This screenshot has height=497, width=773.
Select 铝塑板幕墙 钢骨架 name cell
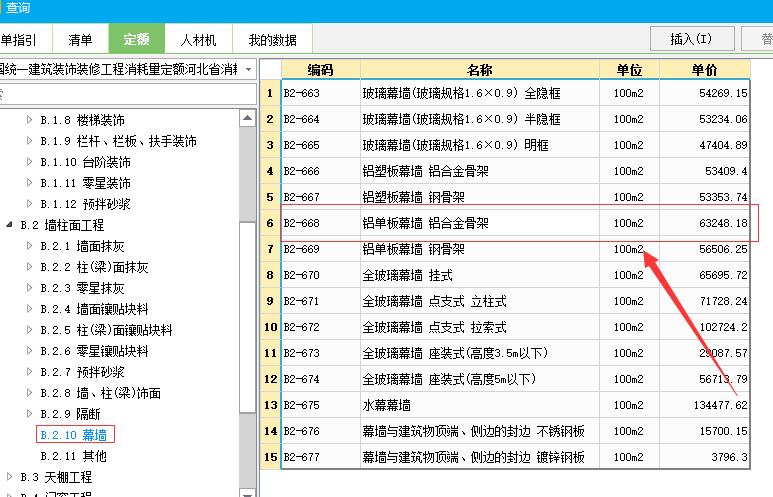[x=480, y=197]
